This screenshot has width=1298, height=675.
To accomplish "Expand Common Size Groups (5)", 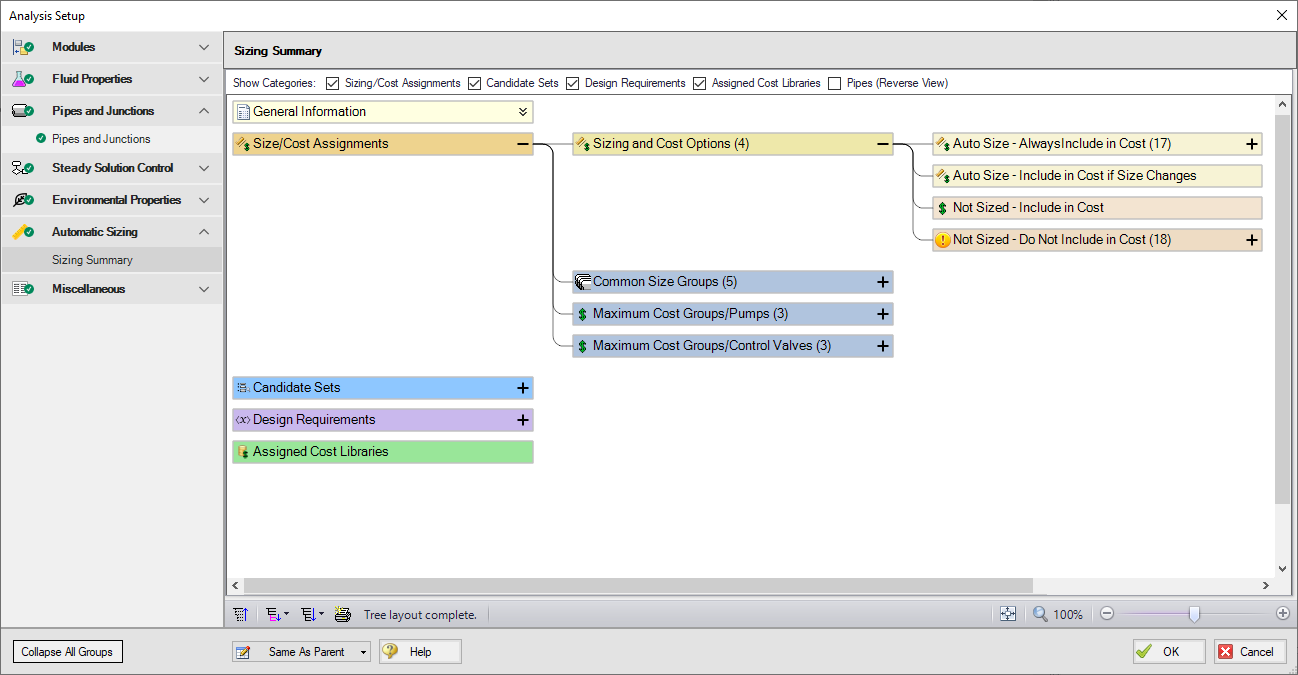I will 882,281.
